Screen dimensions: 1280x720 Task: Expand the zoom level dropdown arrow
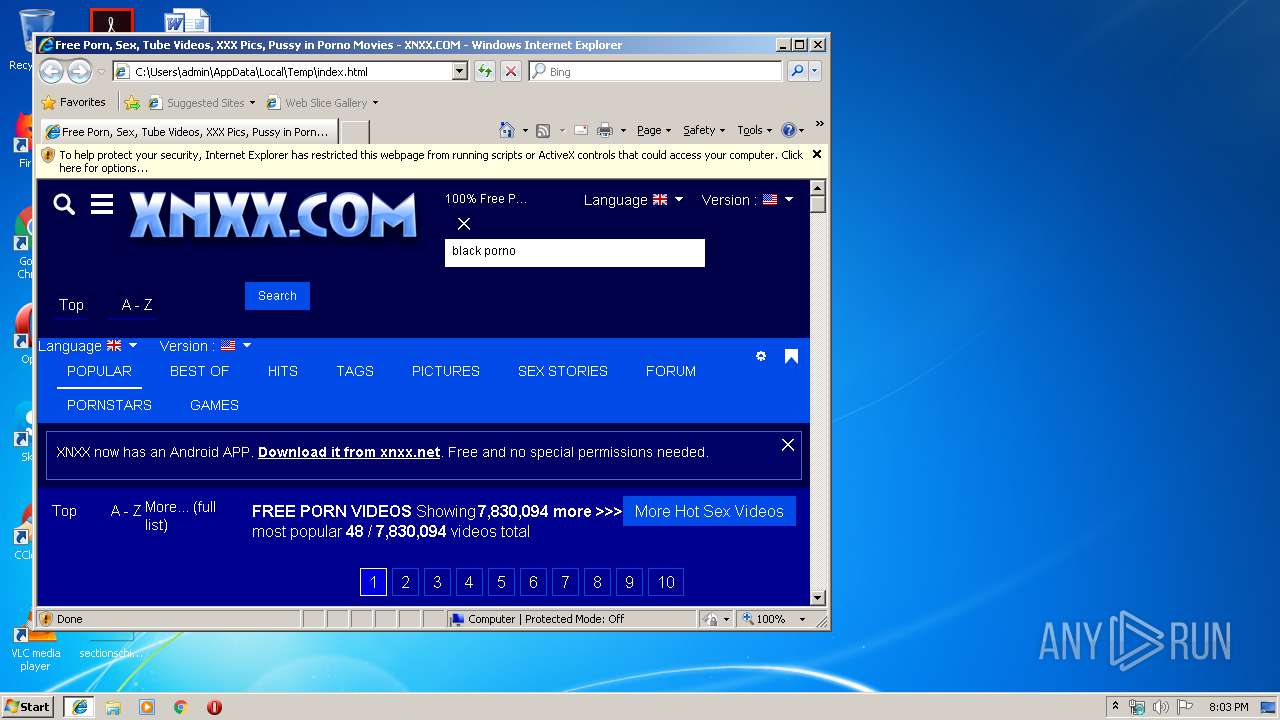(802, 619)
